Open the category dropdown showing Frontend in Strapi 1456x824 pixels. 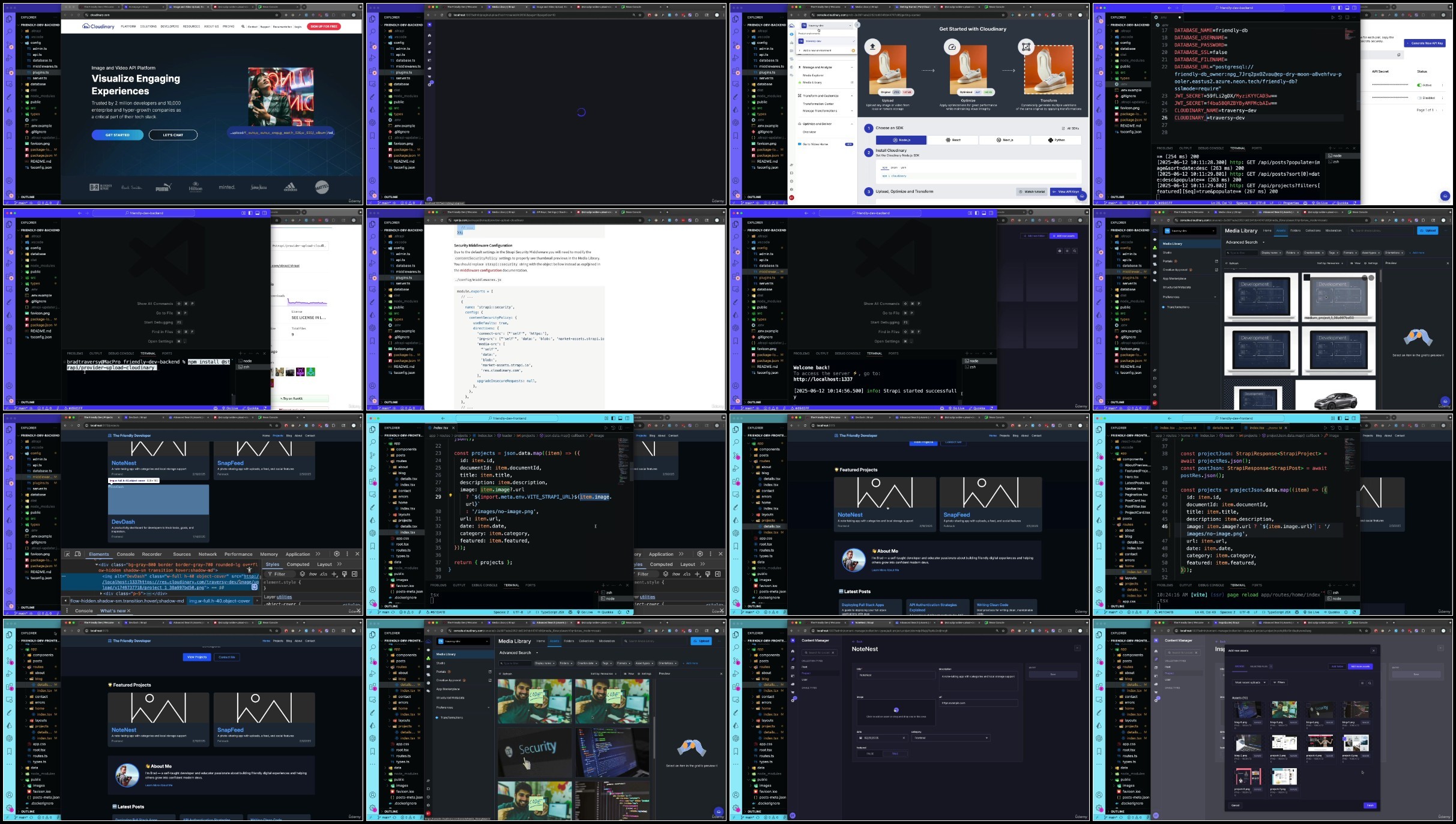(950, 738)
